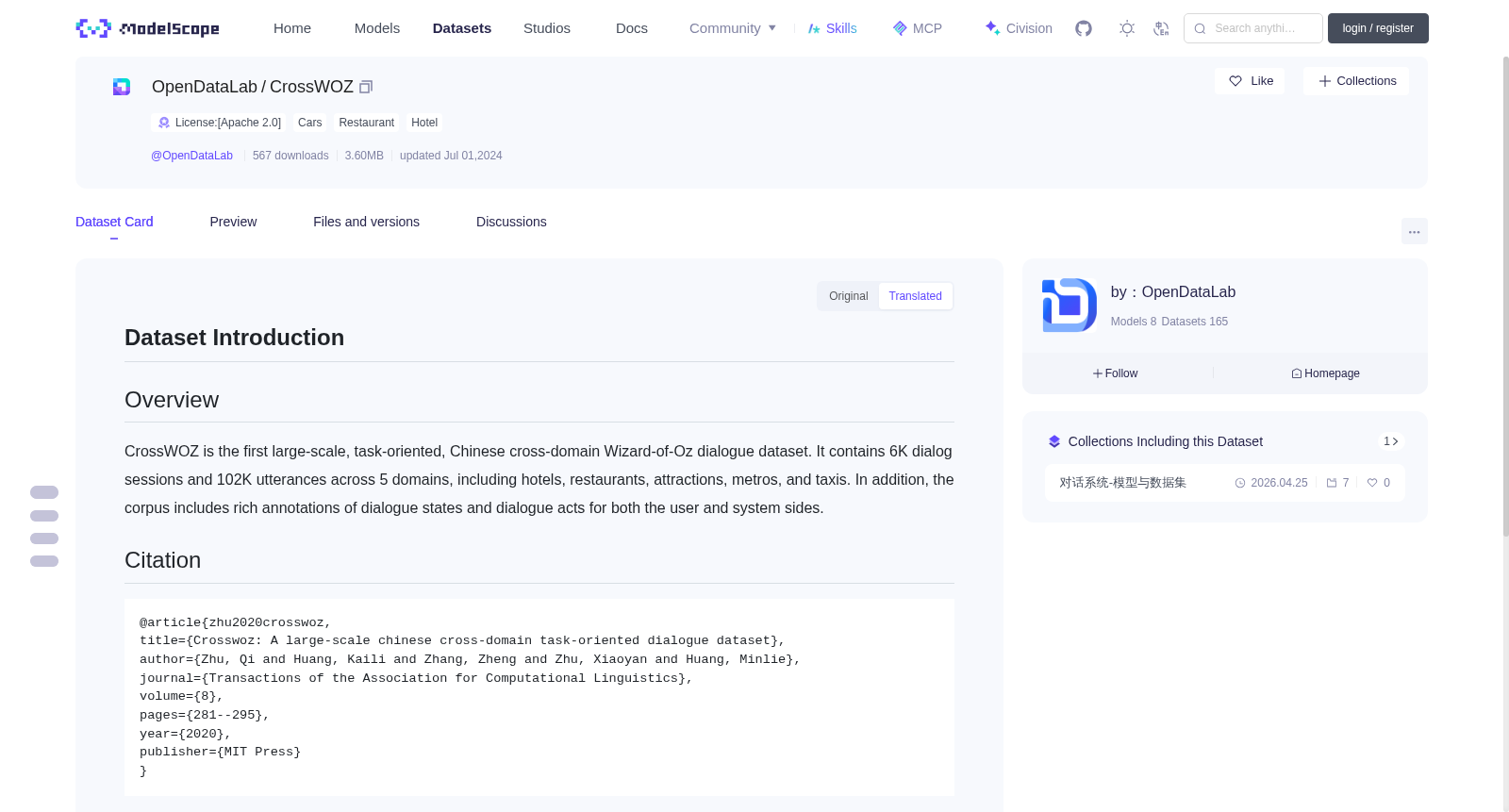1509x812 pixels.
Task: Click the heart icon beside count 0
Action: [1372, 483]
